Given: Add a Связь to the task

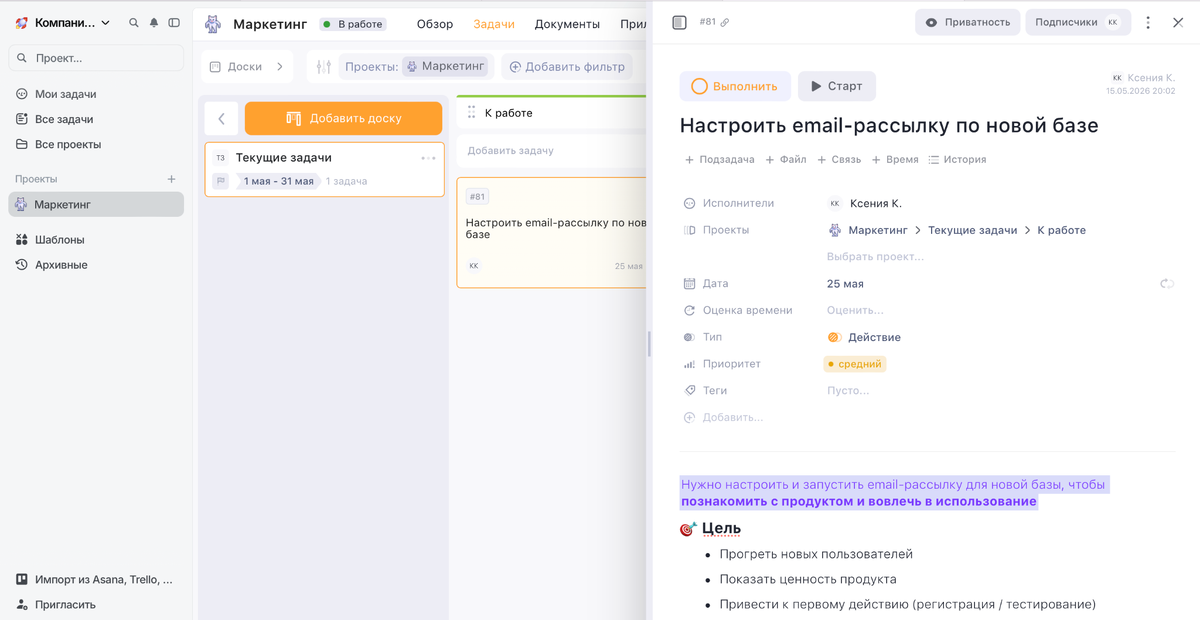Looking at the screenshot, I should tap(839, 159).
